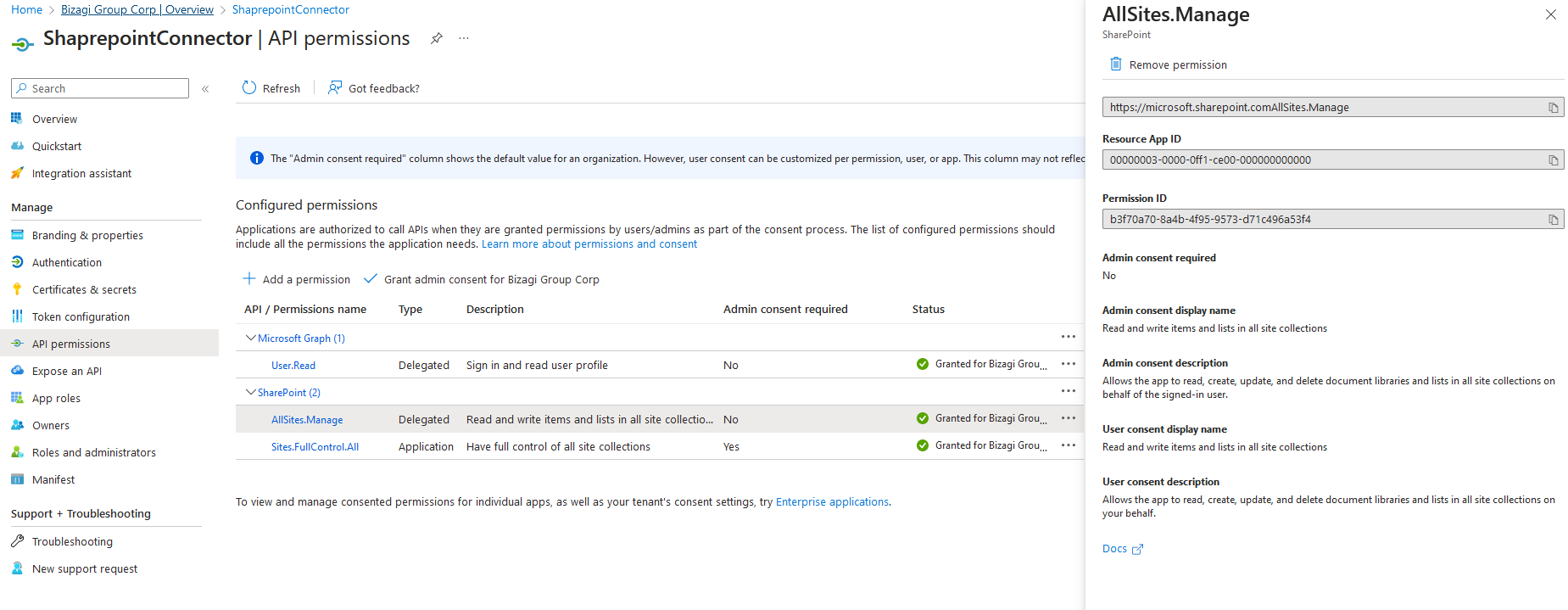Open Learn more about permissions and consent
The width and height of the screenshot is (1568, 610).
coord(589,243)
